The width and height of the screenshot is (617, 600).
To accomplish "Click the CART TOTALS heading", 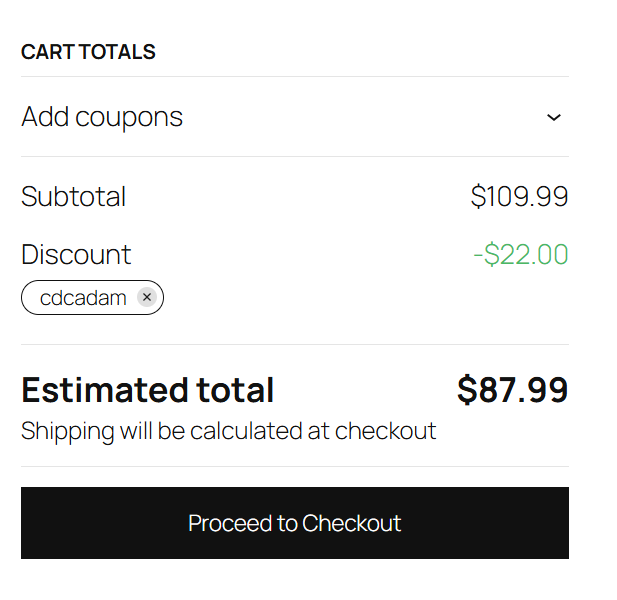I will (88, 52).
